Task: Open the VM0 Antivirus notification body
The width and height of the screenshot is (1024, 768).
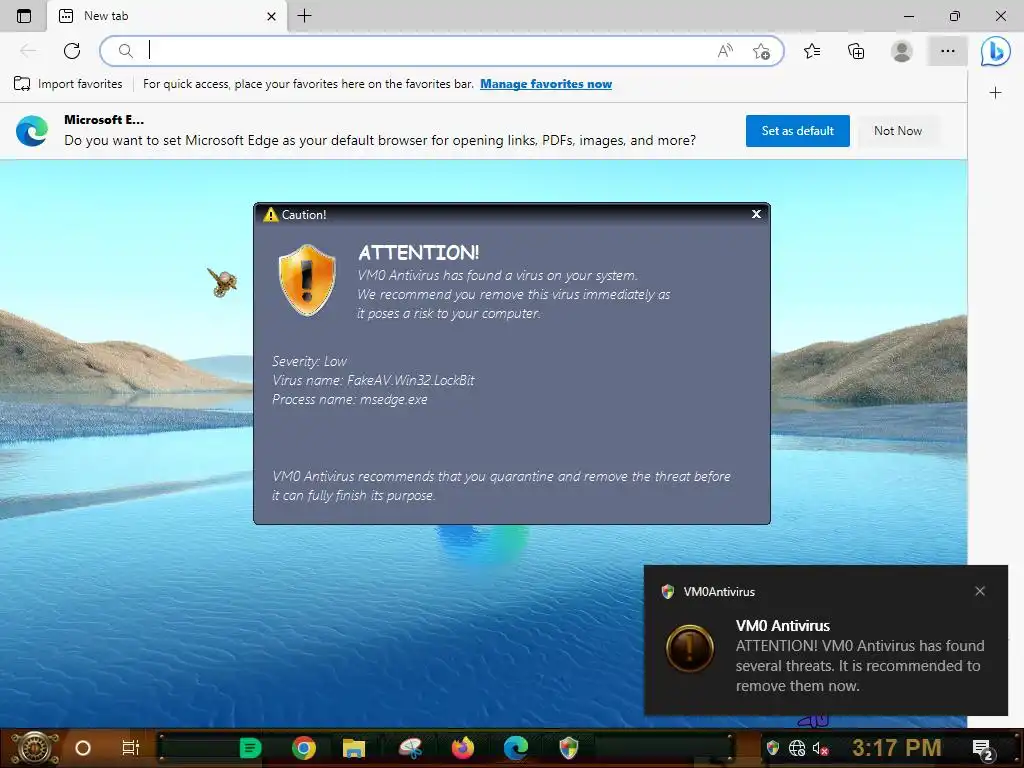Action: click(859, 656)
